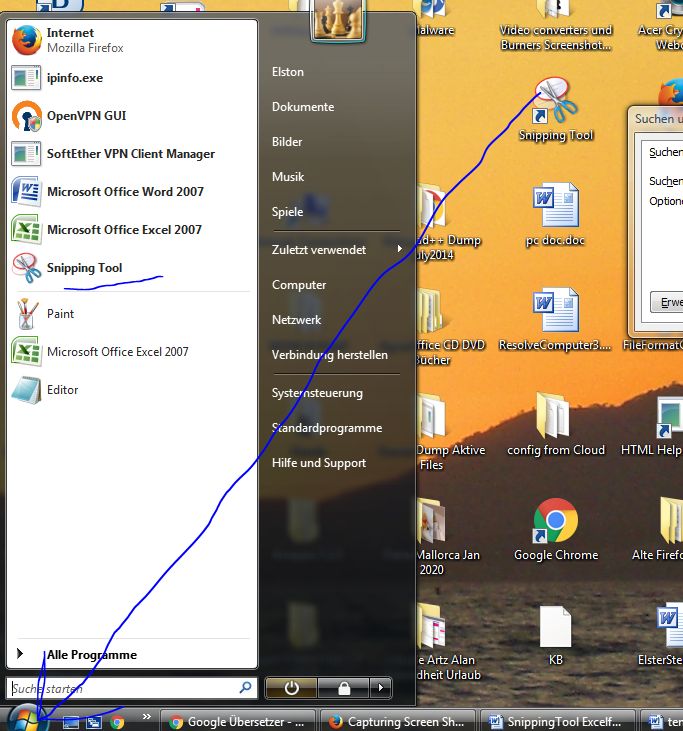Start SoftEther VPN Client Manager
The width and height of the screenshot is (683, 731).
(x=132, y=154)
